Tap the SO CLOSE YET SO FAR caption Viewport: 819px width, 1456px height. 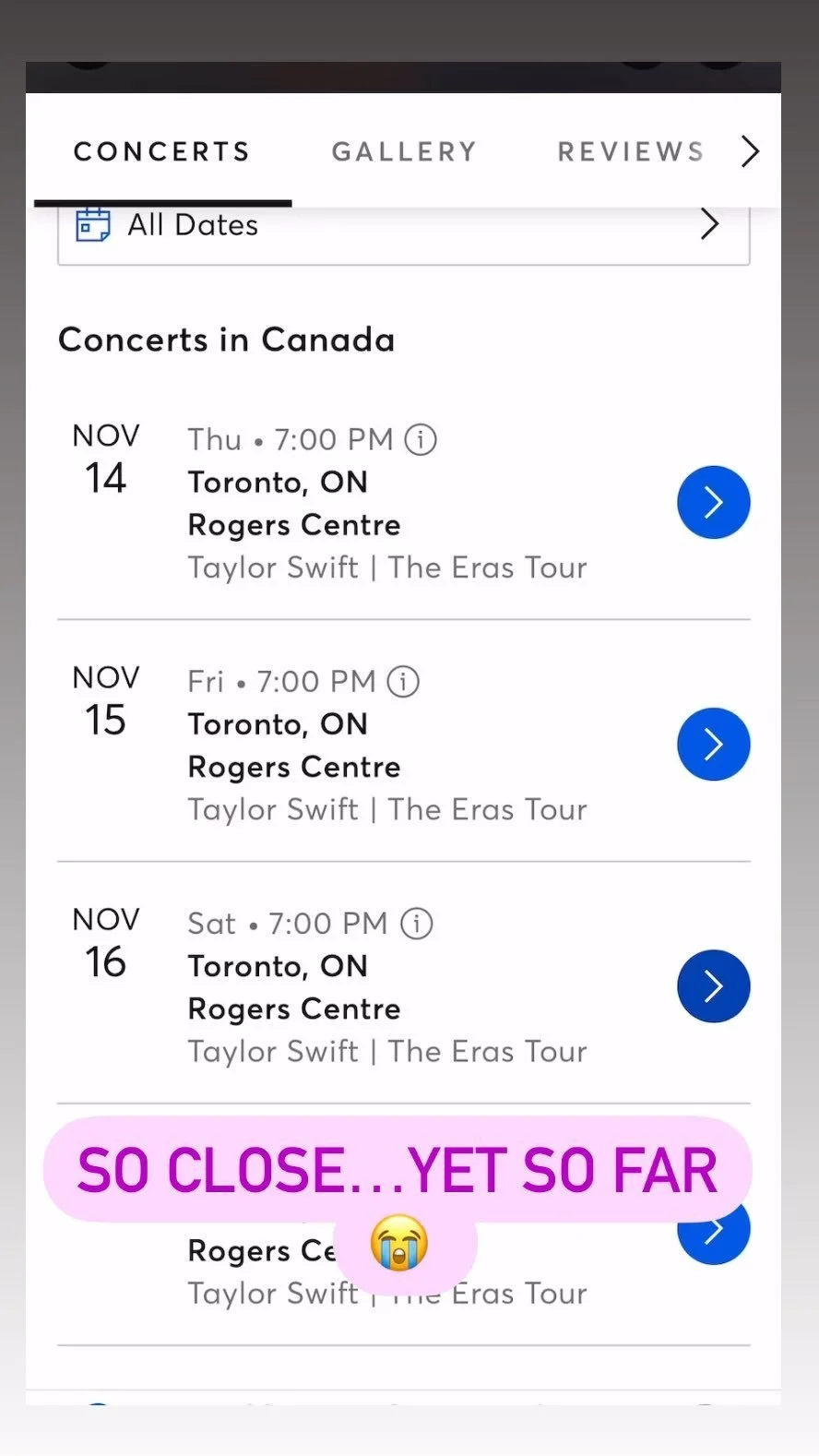point(398,1170)
